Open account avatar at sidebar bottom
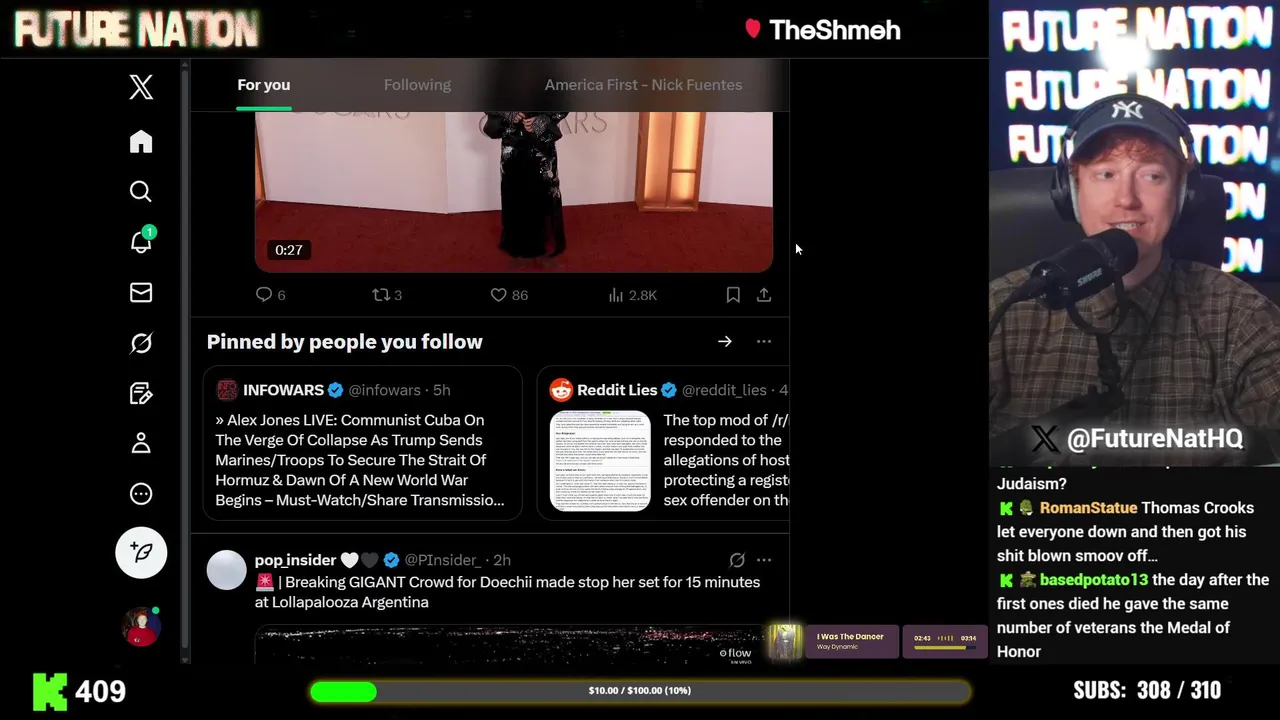Image resolution: width=1280 pixels, height=720 pixels. point(141,627)
